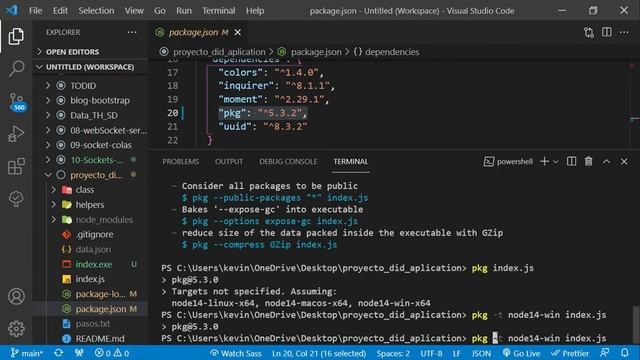Start Go Live server from status bar
The height and width of the screenshot is (360, 640).
point(521,353)
